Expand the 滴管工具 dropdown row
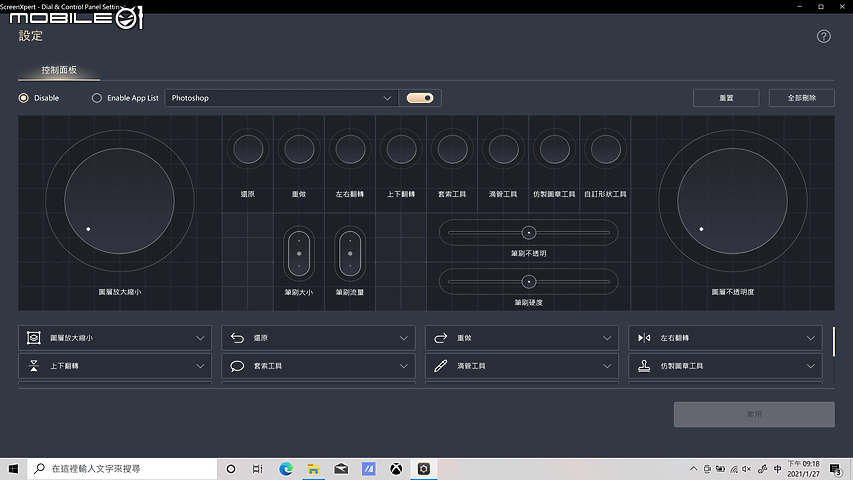 pos(522,366)
